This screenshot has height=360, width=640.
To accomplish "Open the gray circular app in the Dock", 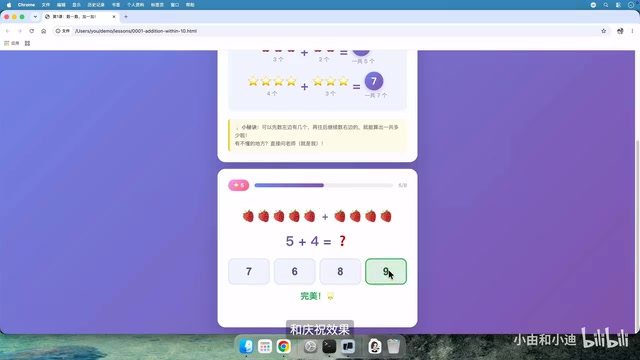I will click(310, 347).
